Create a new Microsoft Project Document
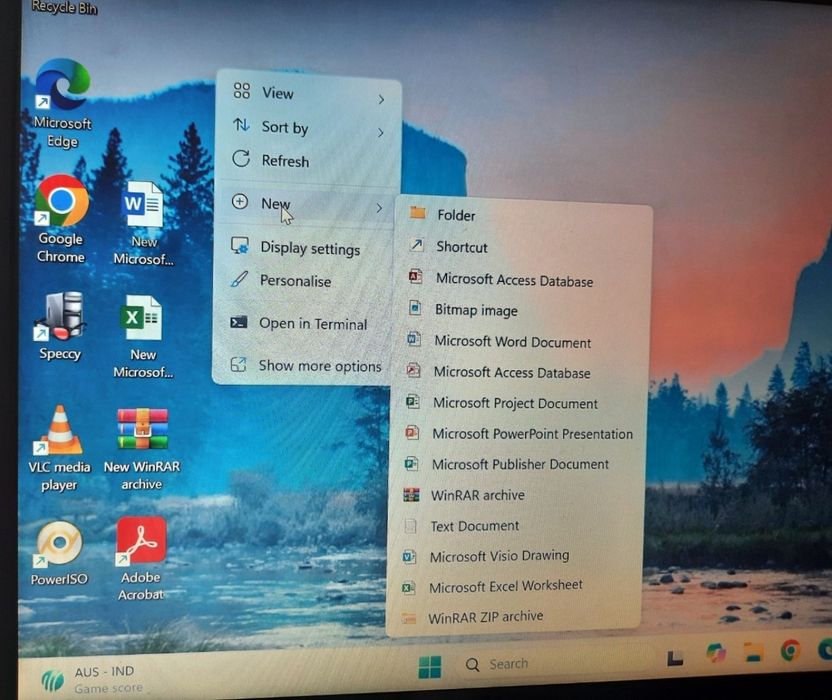832x700 pixels. [x=519, y=403]
